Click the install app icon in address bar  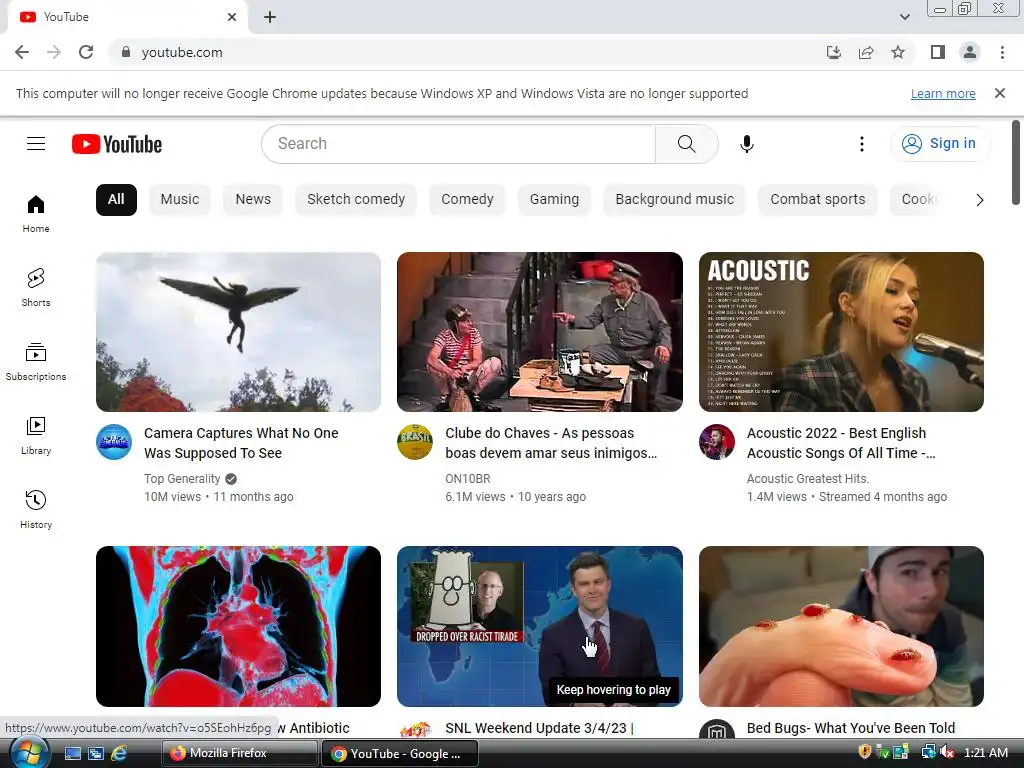click(834, 52)
